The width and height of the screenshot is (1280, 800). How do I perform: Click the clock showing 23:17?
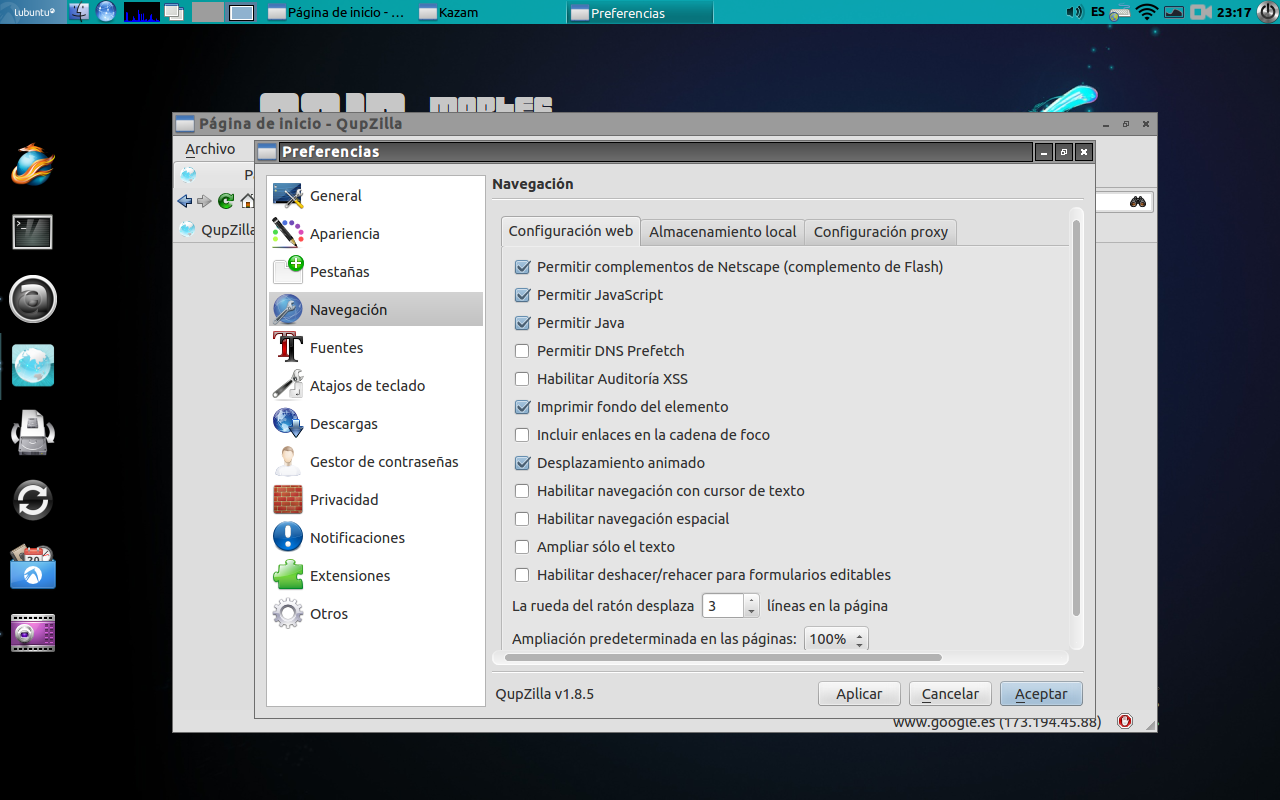(1236, 12)
